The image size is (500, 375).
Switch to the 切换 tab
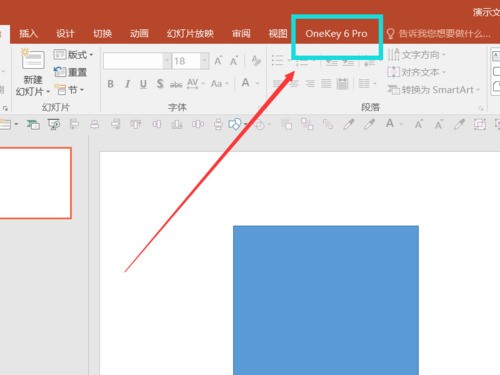(102, 34)
